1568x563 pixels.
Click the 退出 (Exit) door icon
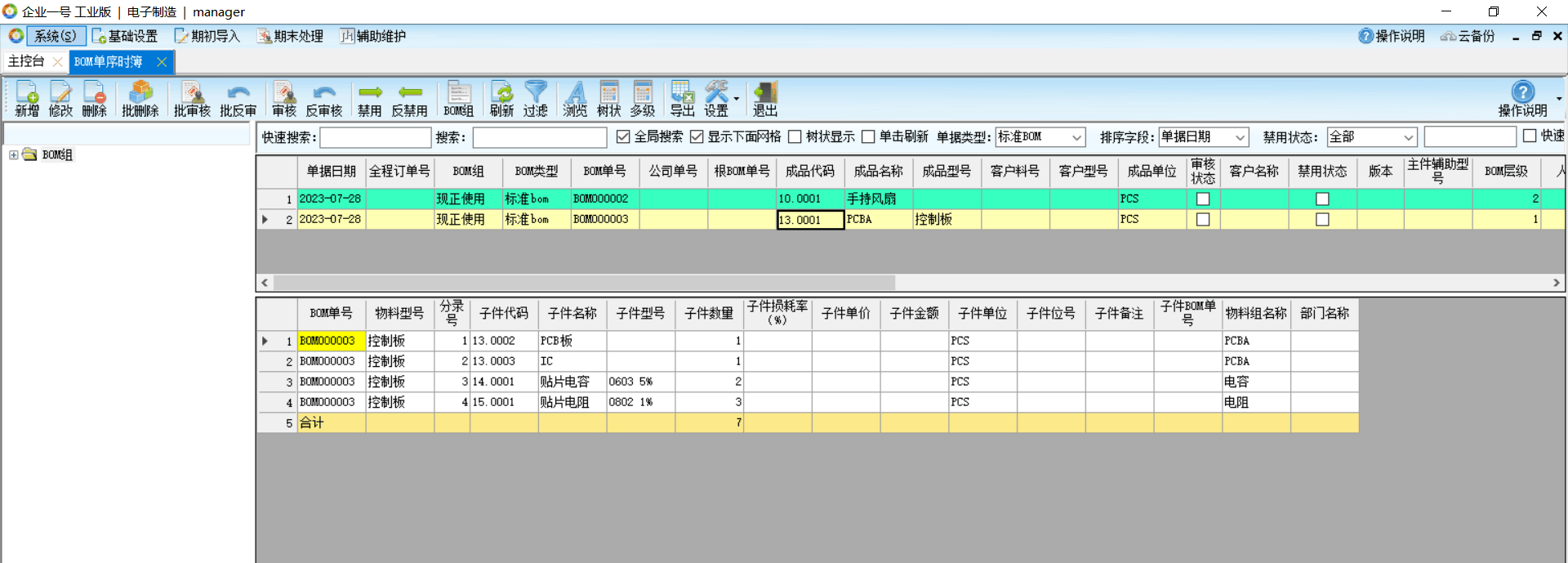point(764,99)
